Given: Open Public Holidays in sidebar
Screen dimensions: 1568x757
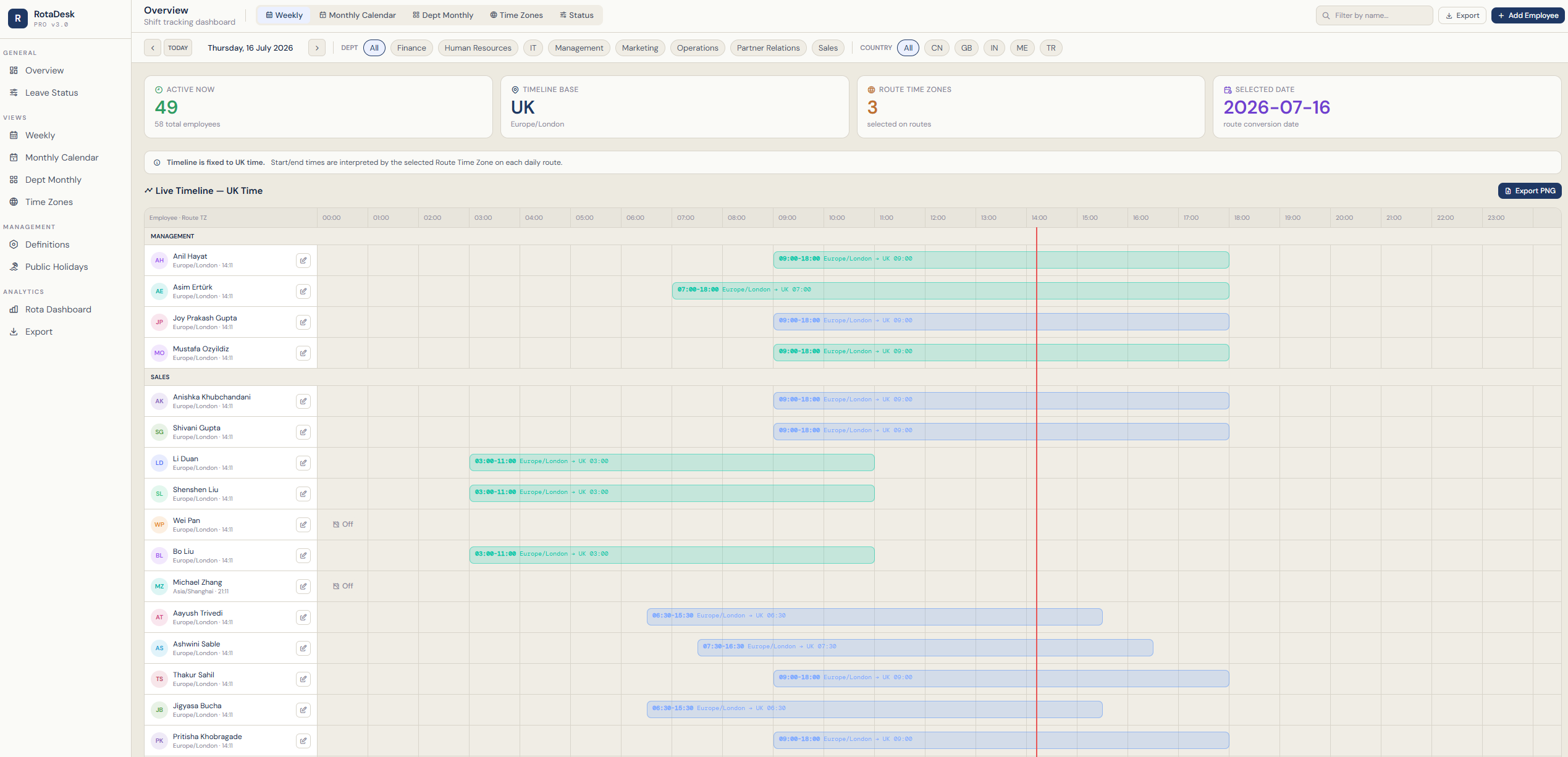Looking at the screenshot, I should point(65,267).
